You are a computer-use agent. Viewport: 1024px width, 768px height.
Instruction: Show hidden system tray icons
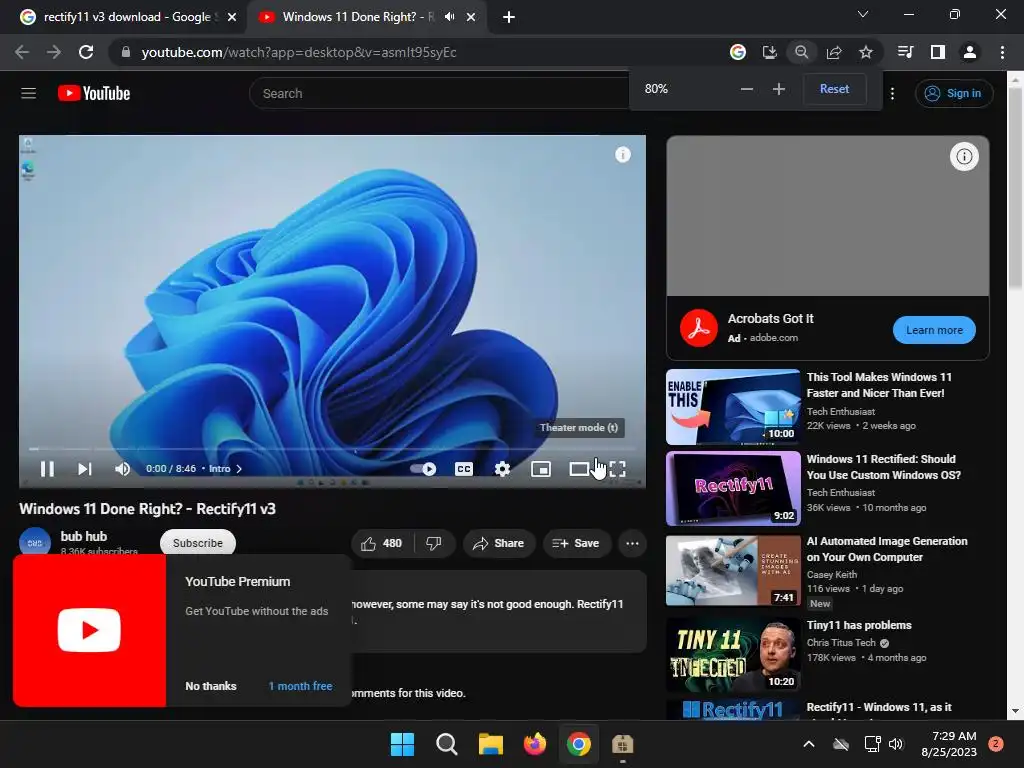[x=808, y=744]
